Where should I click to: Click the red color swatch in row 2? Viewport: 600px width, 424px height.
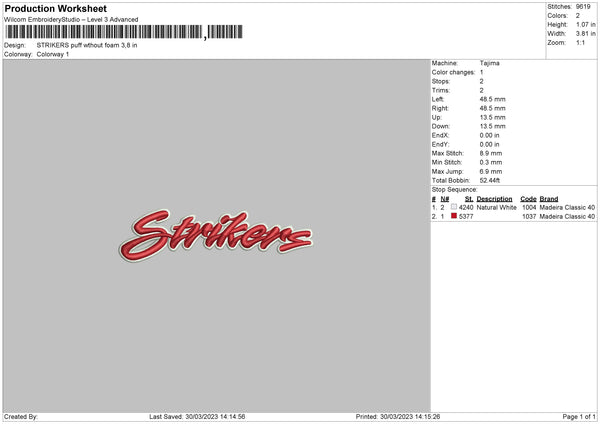(454, 216)
